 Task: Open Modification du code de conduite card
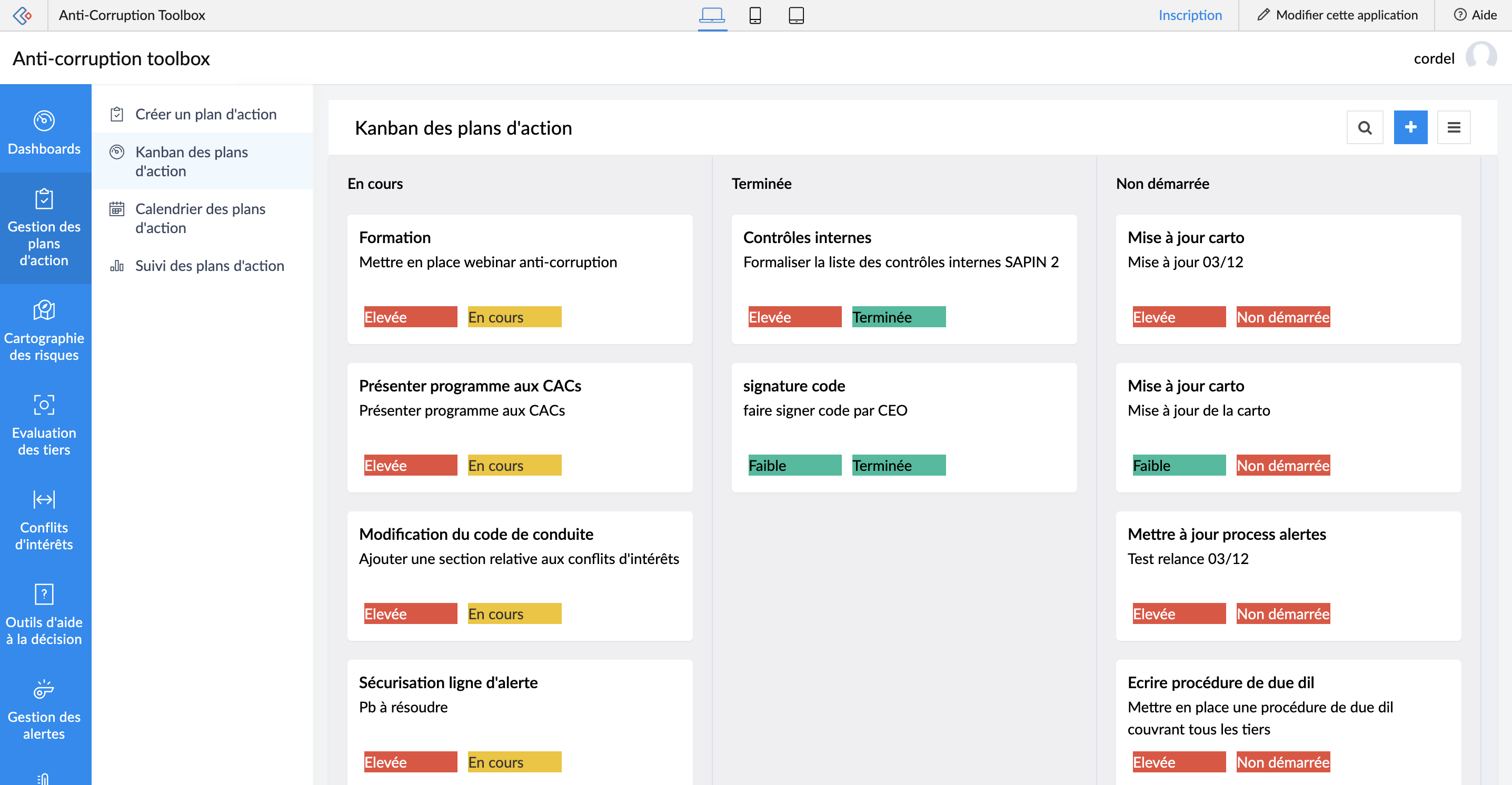tap(520, 576)
